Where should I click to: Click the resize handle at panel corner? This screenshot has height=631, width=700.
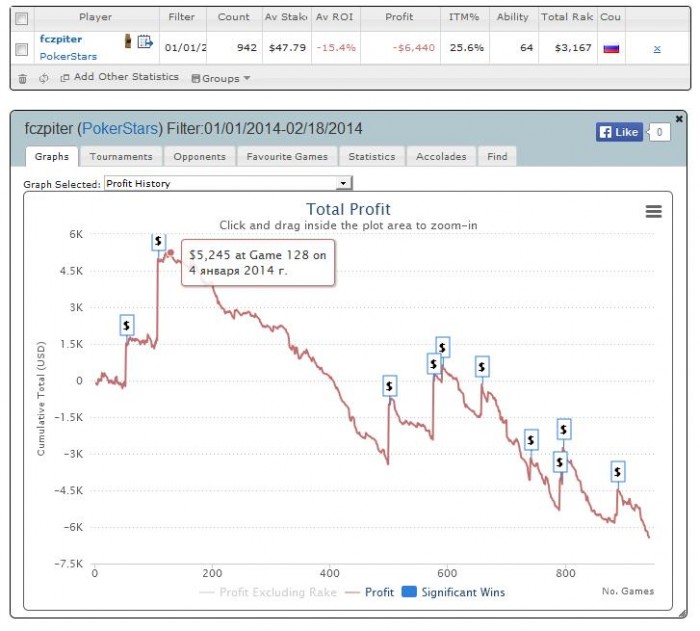pyautogui.click(x=683, y=614)
